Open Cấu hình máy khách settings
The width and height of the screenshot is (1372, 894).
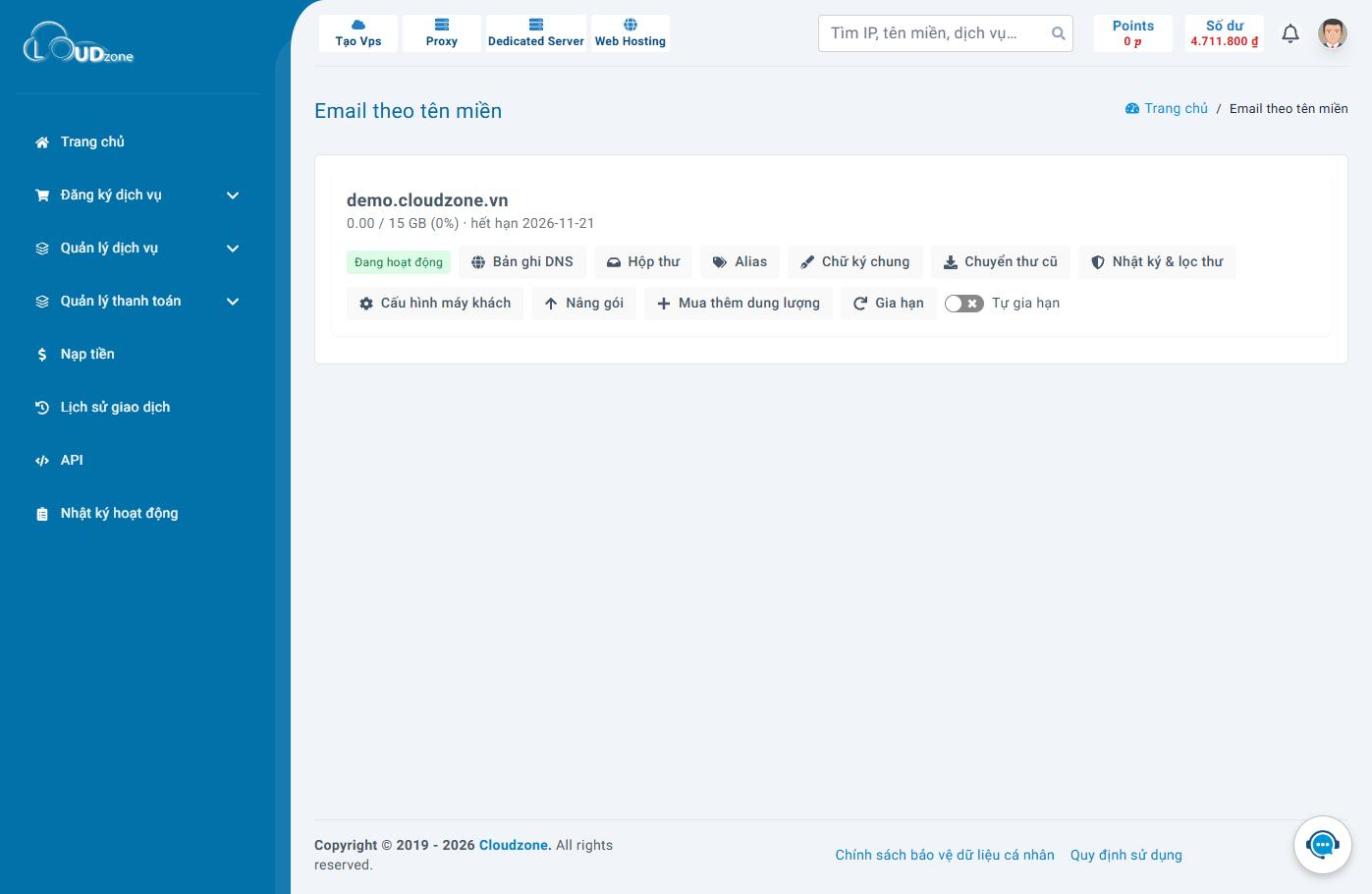tap(435, 303)
